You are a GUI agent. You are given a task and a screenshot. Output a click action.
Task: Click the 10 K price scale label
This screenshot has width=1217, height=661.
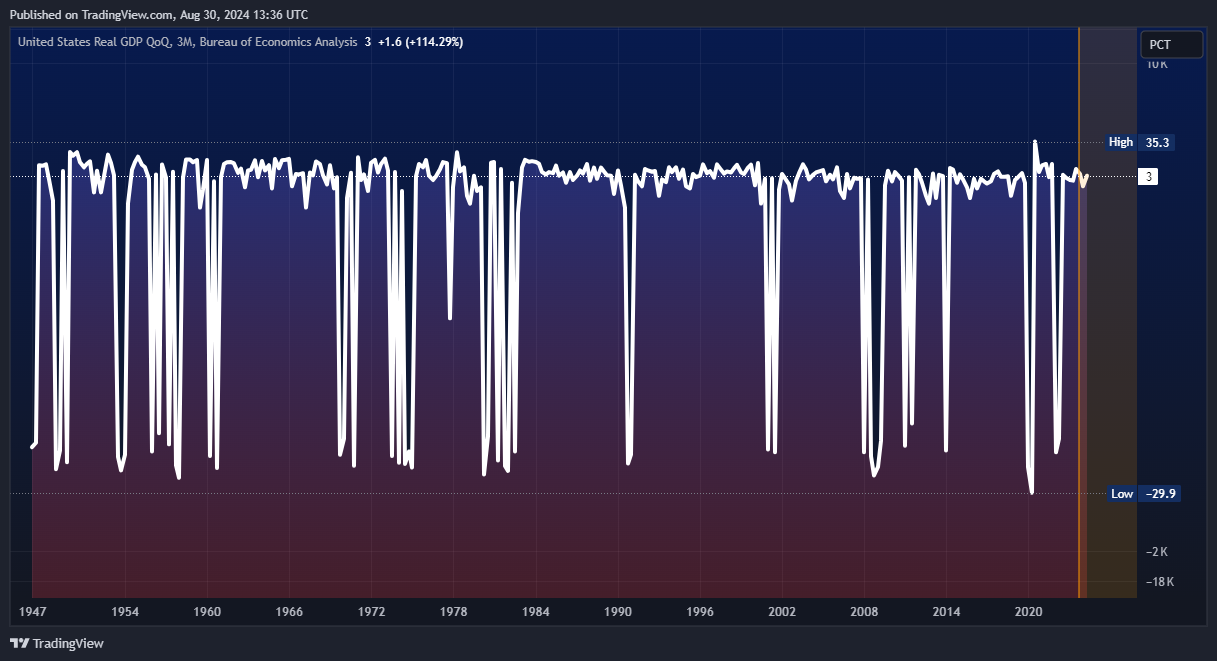point(1157,64)
